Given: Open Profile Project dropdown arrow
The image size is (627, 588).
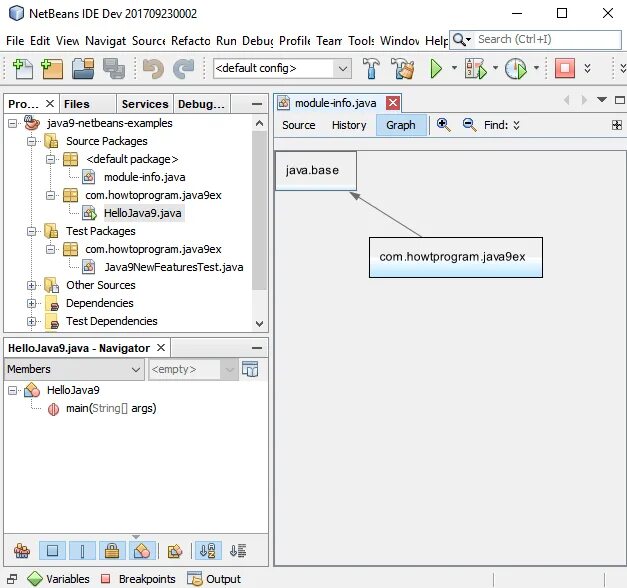Looking at the screenshot, I should (536, 68).
